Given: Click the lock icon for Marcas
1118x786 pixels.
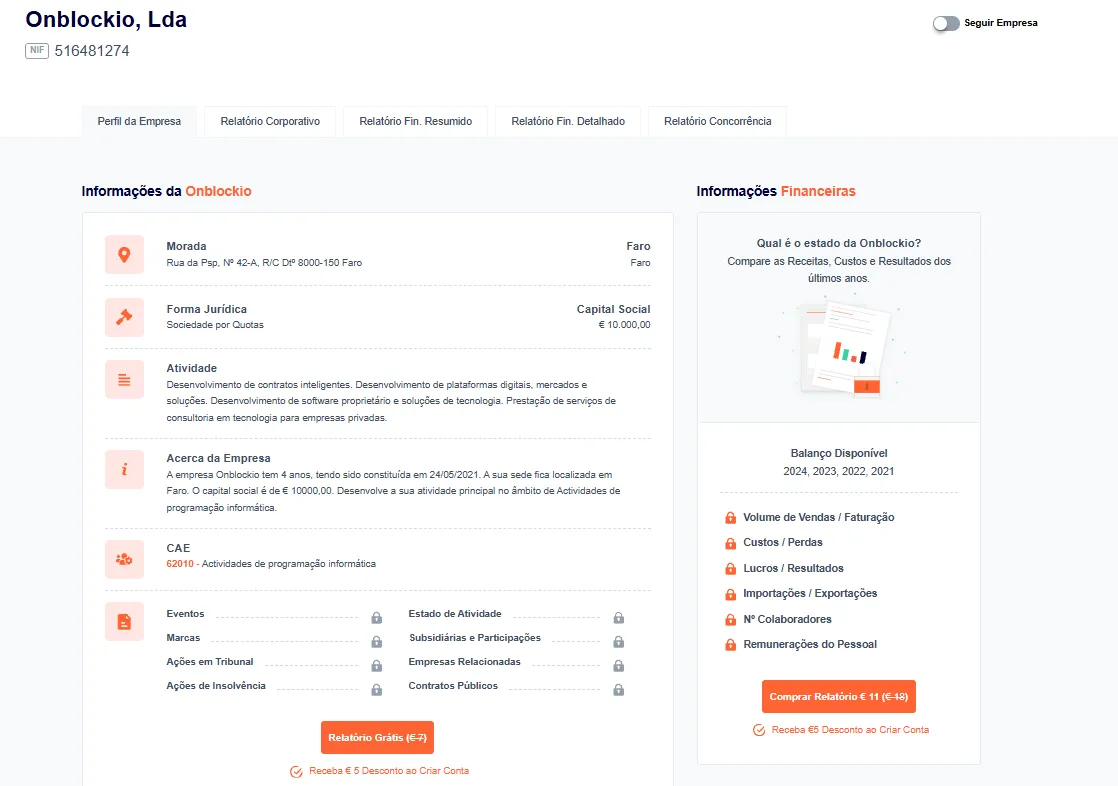Looking at the screenshot, I should 376,642.
